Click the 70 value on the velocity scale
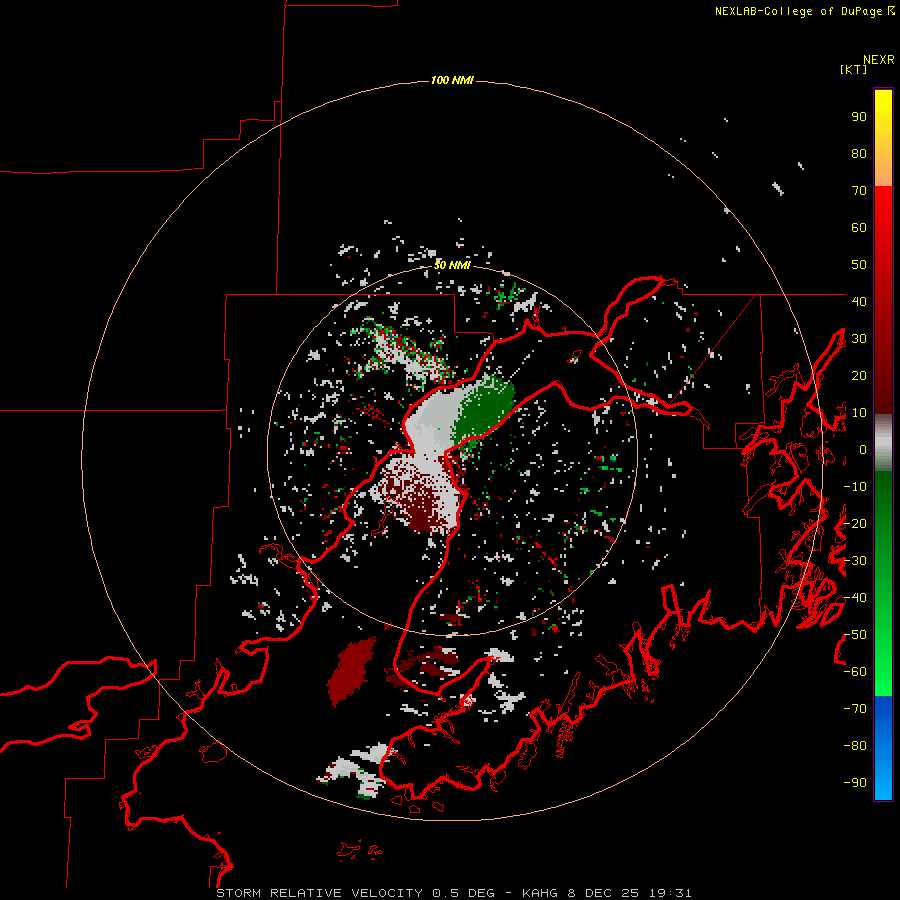 [859, 191]
